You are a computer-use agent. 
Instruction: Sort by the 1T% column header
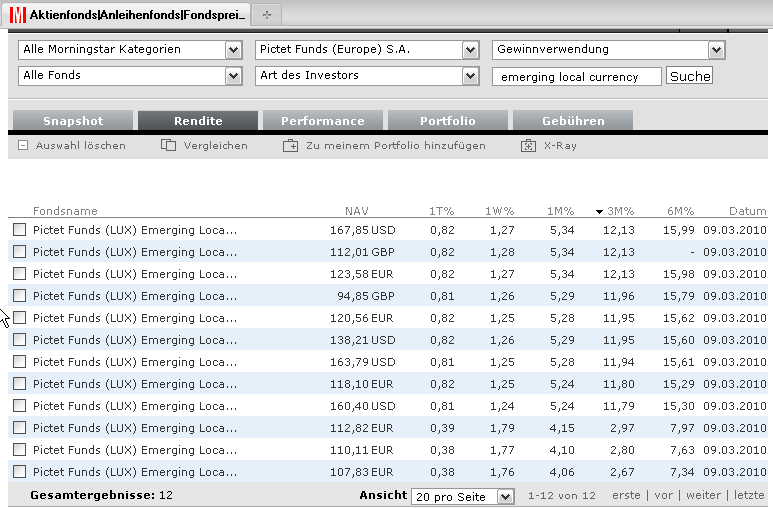(x=441, y=211)
